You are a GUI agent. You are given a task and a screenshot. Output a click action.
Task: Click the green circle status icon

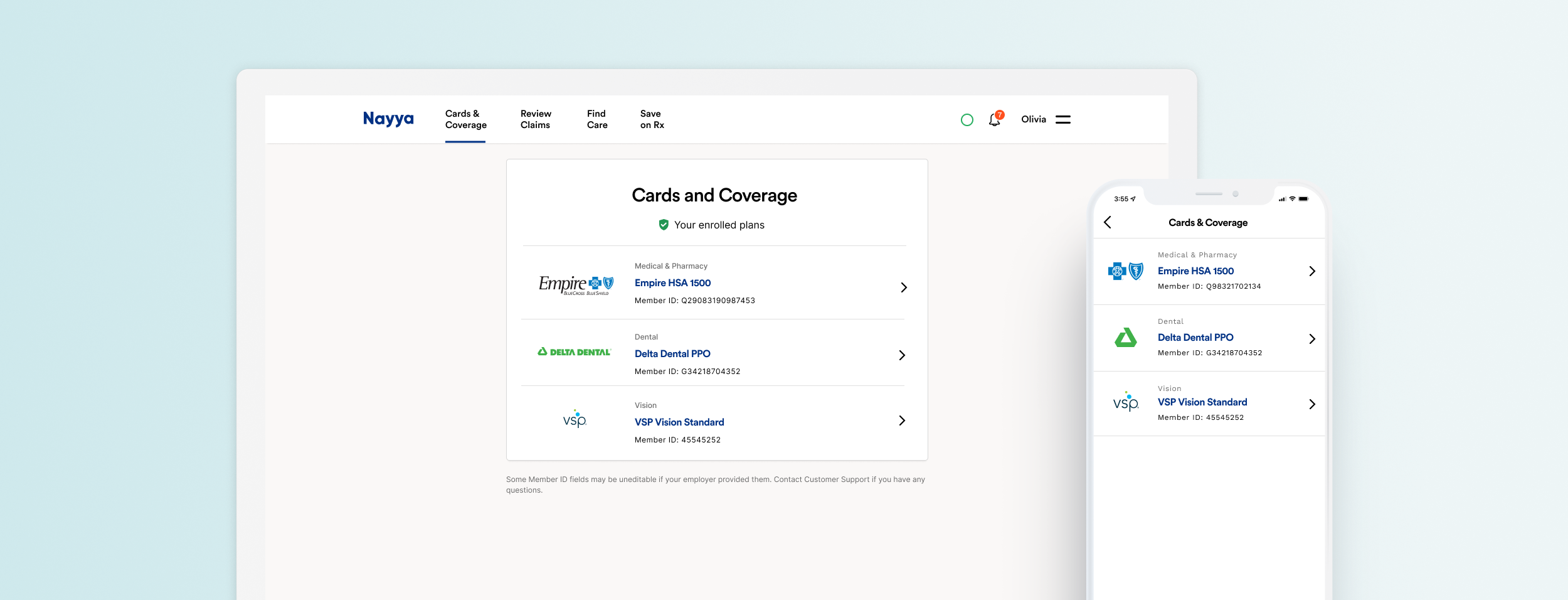(967, 120)
